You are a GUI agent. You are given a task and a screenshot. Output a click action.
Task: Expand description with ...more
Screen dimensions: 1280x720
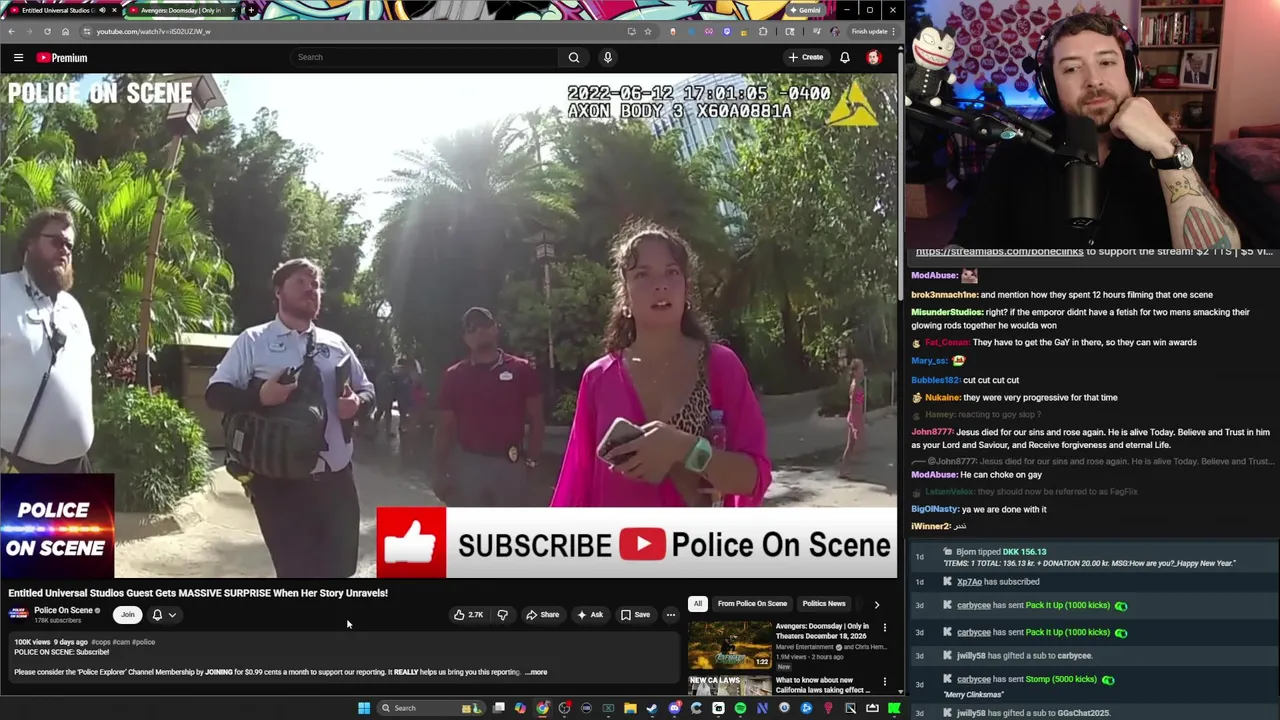point(537,672)
